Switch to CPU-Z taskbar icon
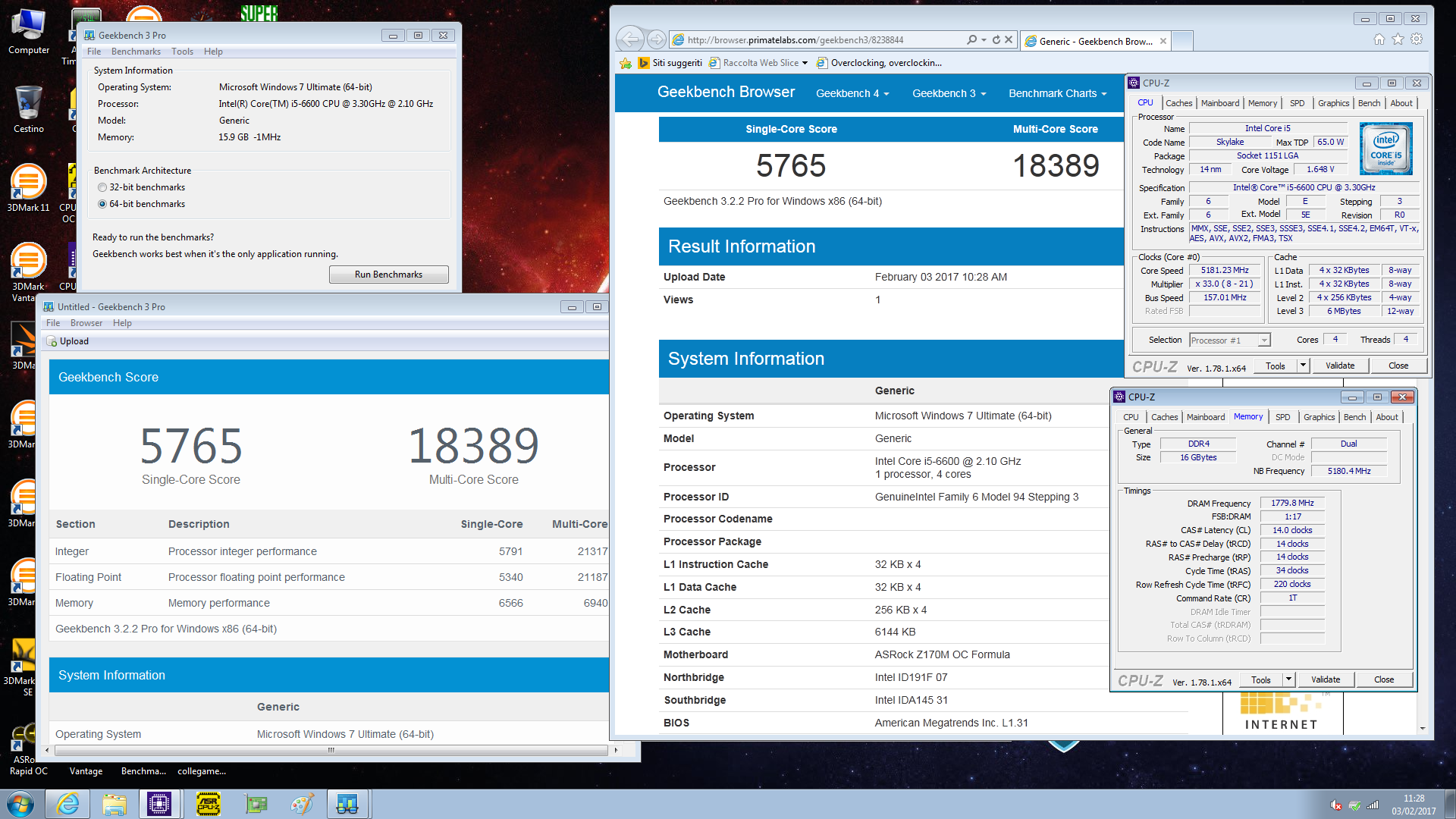This screenshot has width=1456, height=819. click(159, 804)
